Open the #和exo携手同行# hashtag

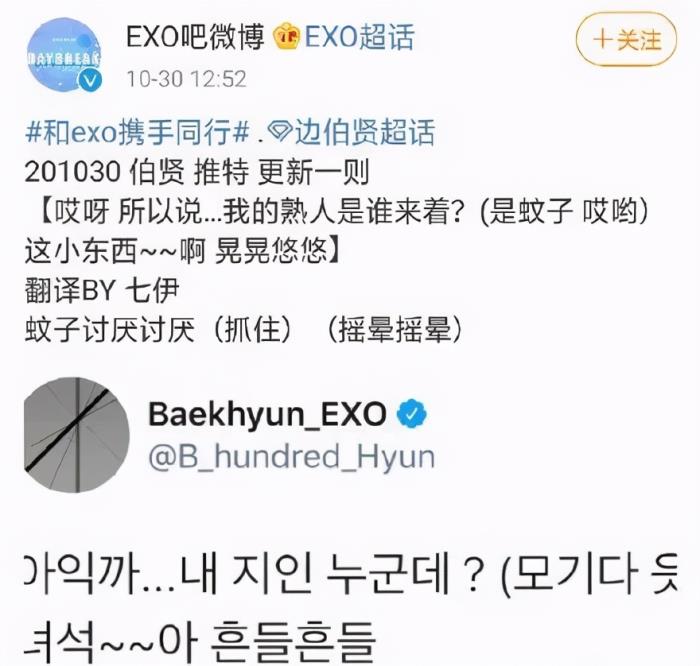137,132
